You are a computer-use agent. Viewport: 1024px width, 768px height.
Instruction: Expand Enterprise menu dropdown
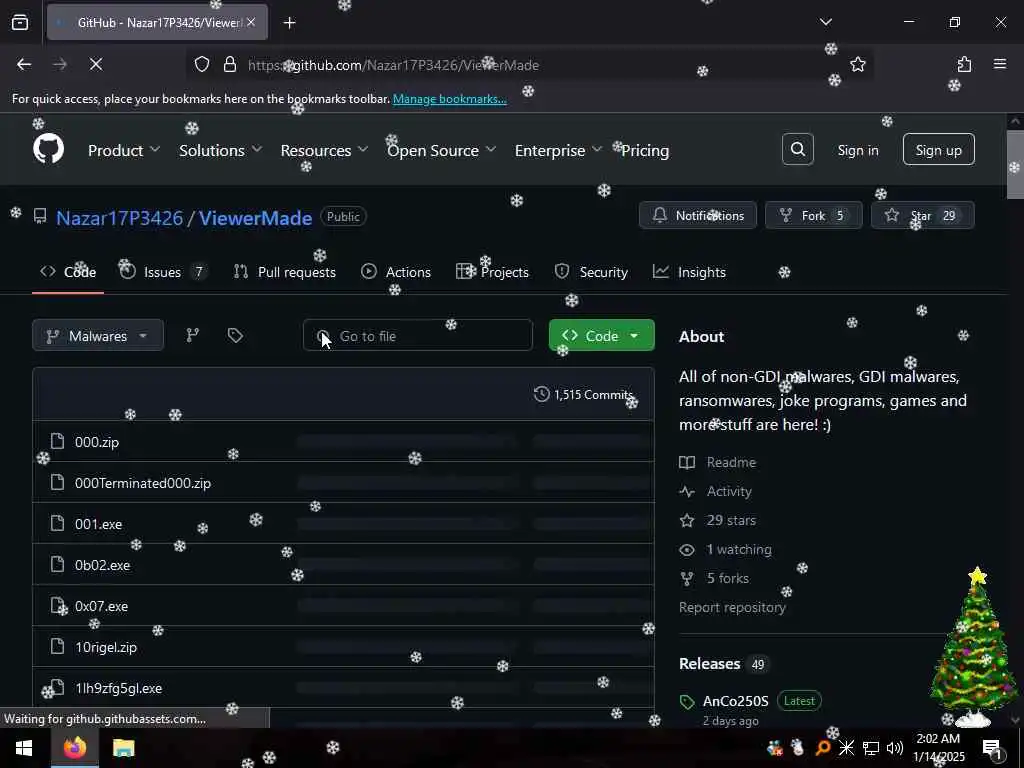click(558, 150)
